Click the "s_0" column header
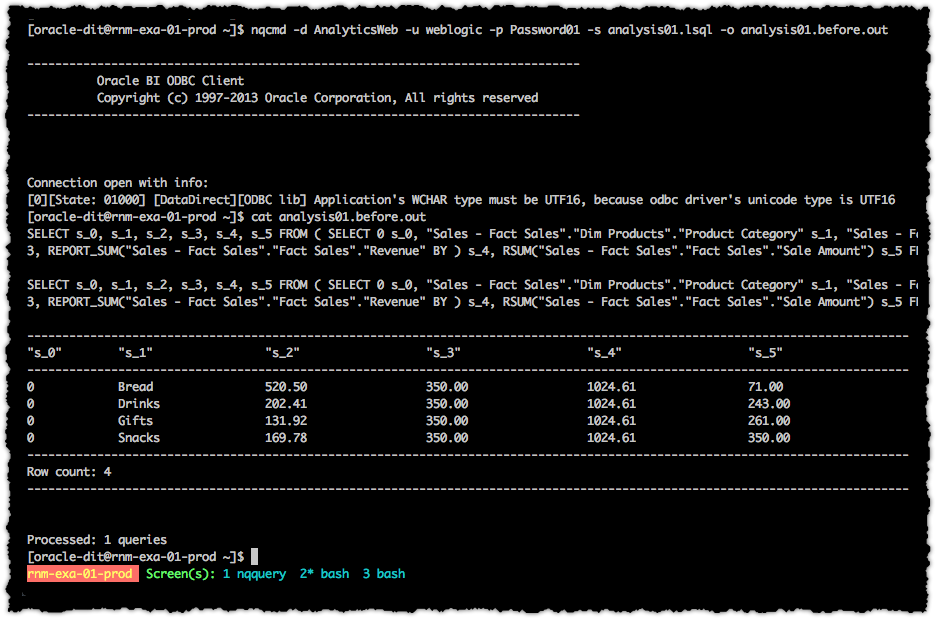936x618 pixels. click(45, 353)
